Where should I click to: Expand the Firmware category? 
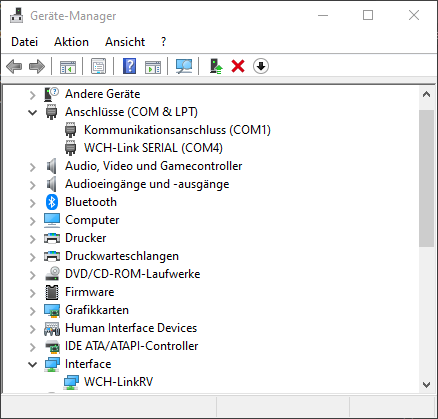(32, 293)
